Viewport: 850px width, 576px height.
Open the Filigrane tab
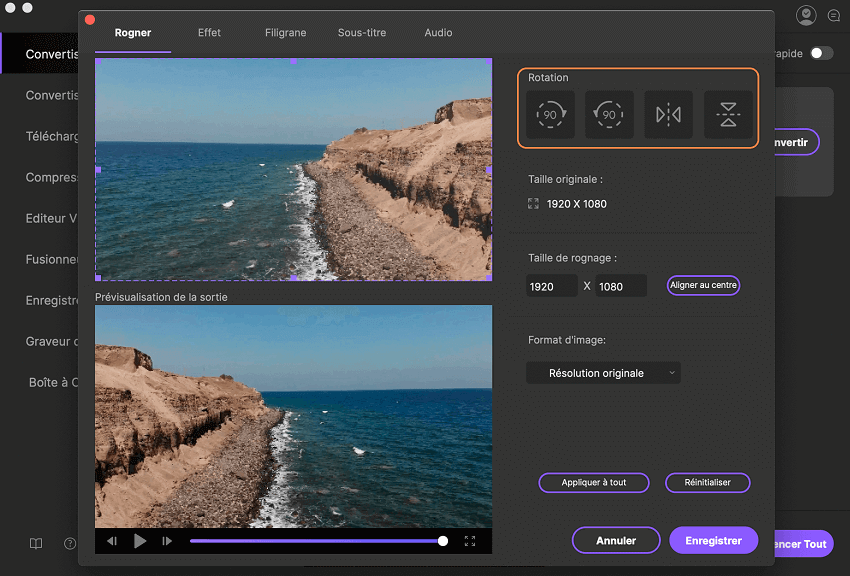point(286,32)
